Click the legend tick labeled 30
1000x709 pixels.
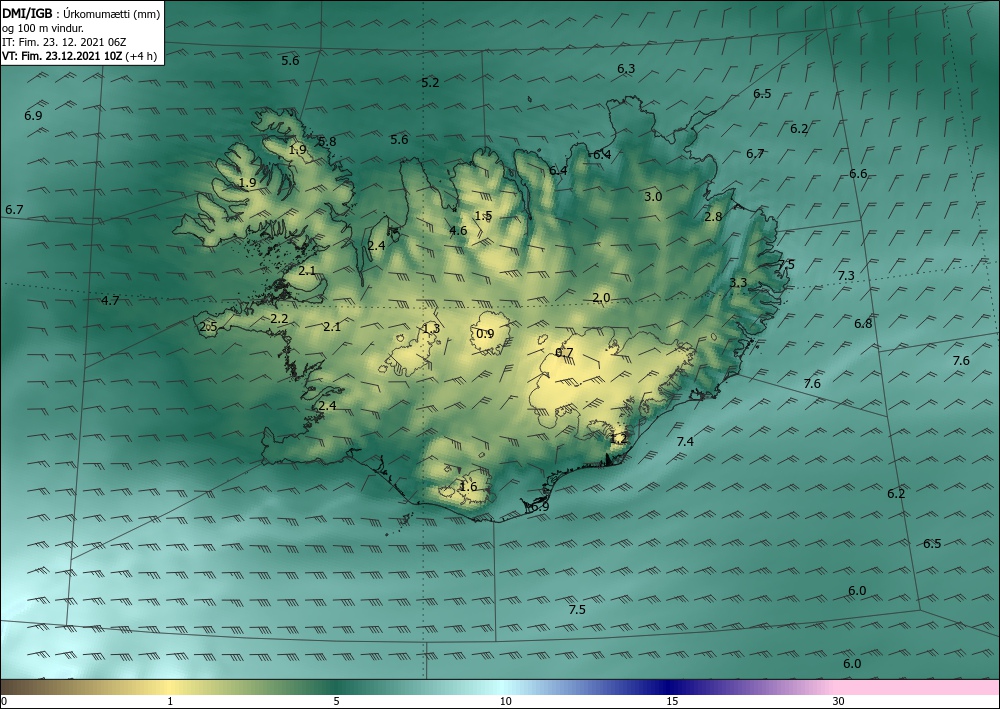pos(839,701)
